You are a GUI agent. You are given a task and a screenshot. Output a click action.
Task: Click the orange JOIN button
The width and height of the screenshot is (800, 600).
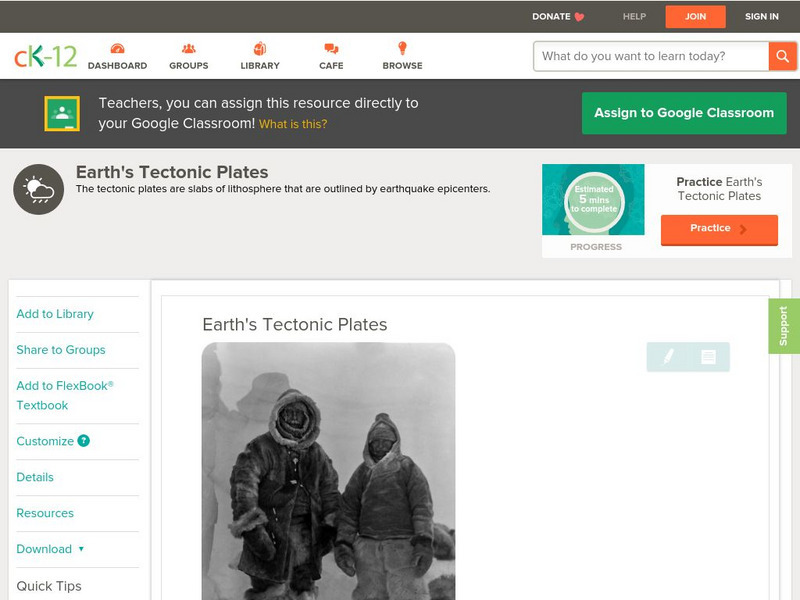coord(695,17)
